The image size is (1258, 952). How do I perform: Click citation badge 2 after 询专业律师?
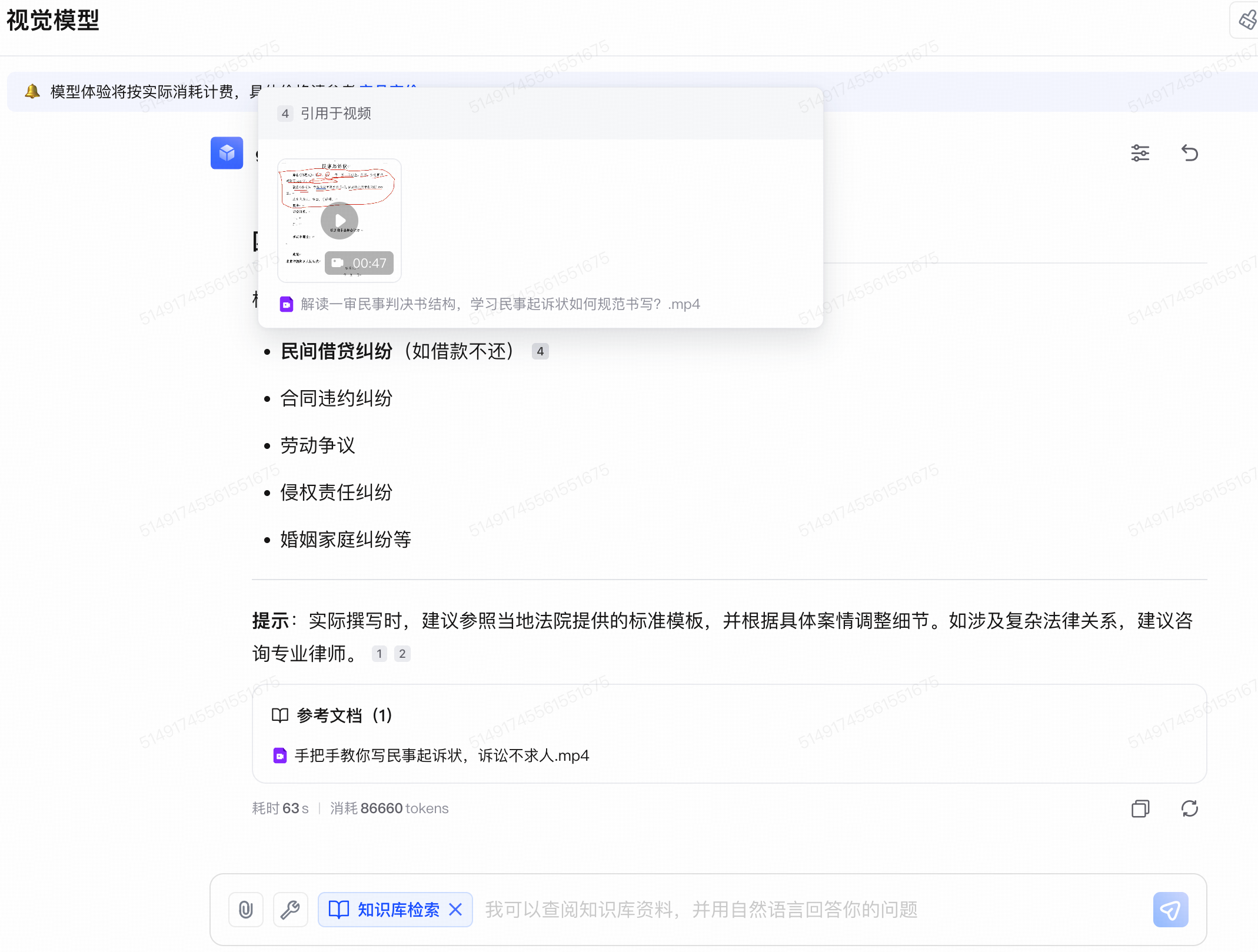coord(402,654)
